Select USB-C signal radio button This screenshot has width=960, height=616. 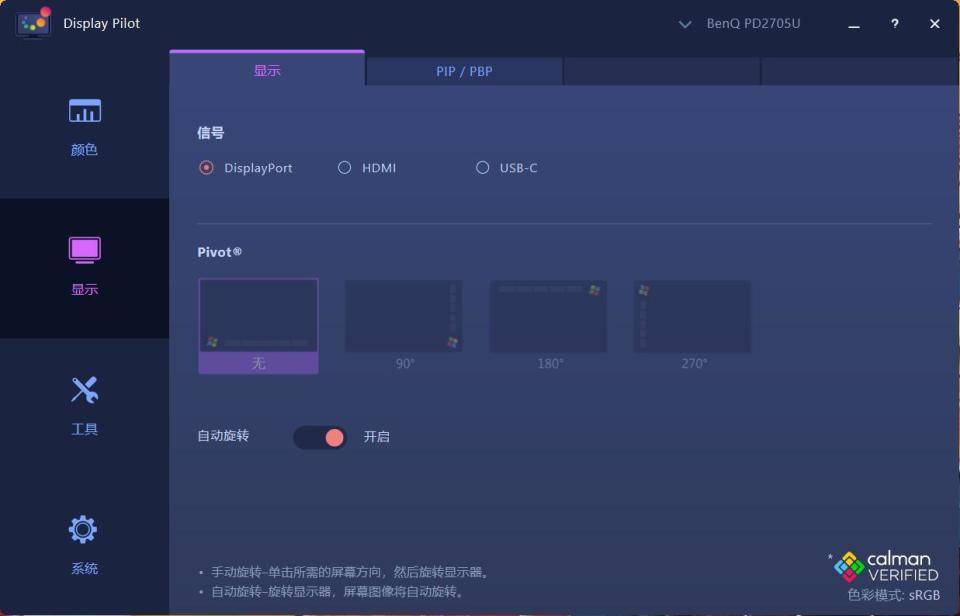pyautogui.click(x=483, y=168)
